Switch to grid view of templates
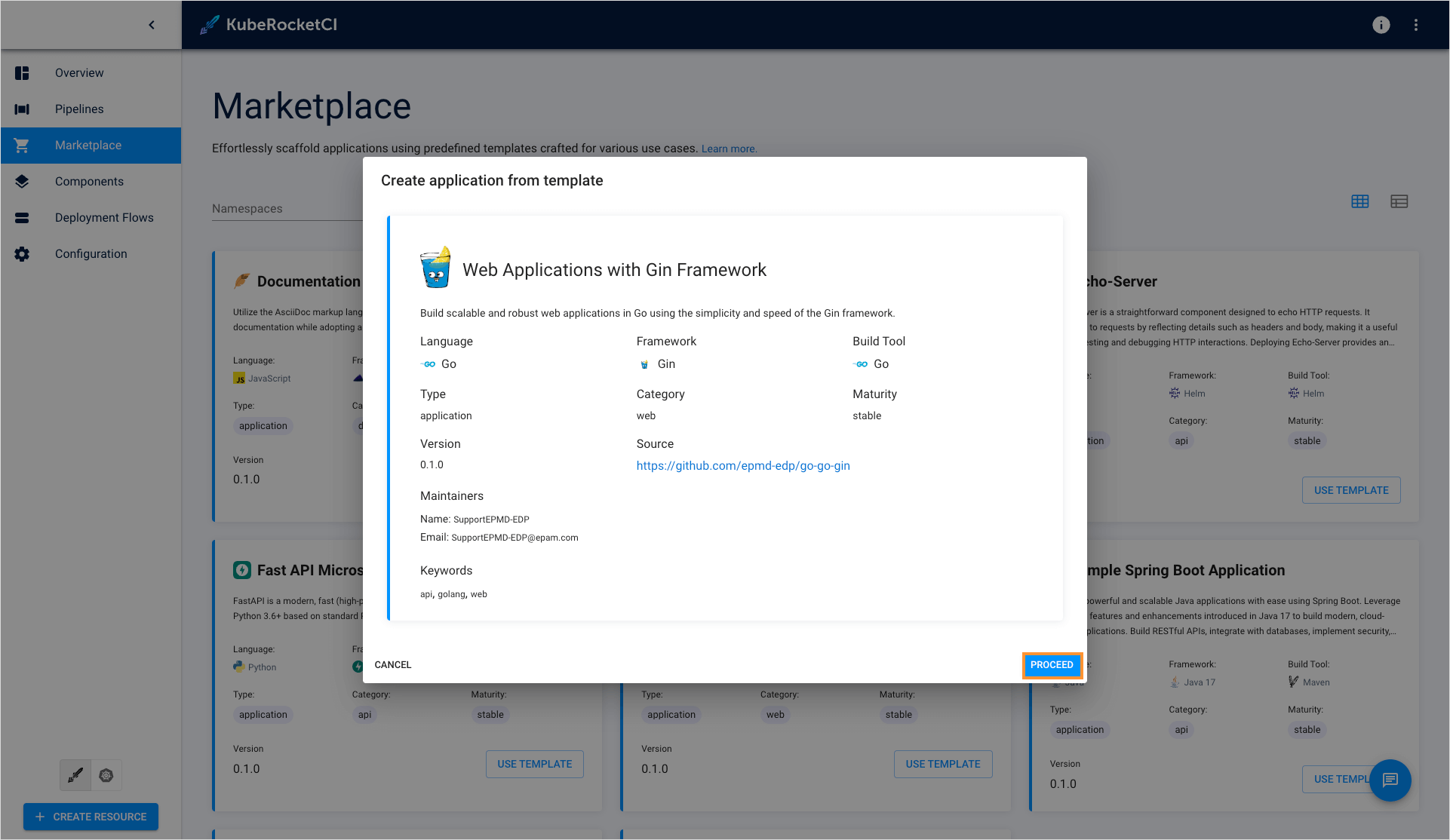The height and width of the screenshot is (840, 1450). click(x=1360, y=201)
